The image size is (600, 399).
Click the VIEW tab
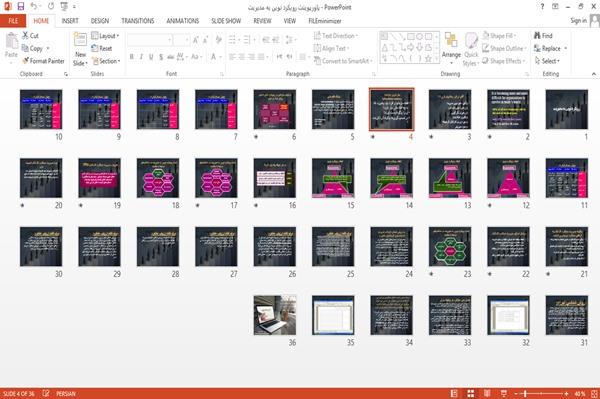click(290, 21)
